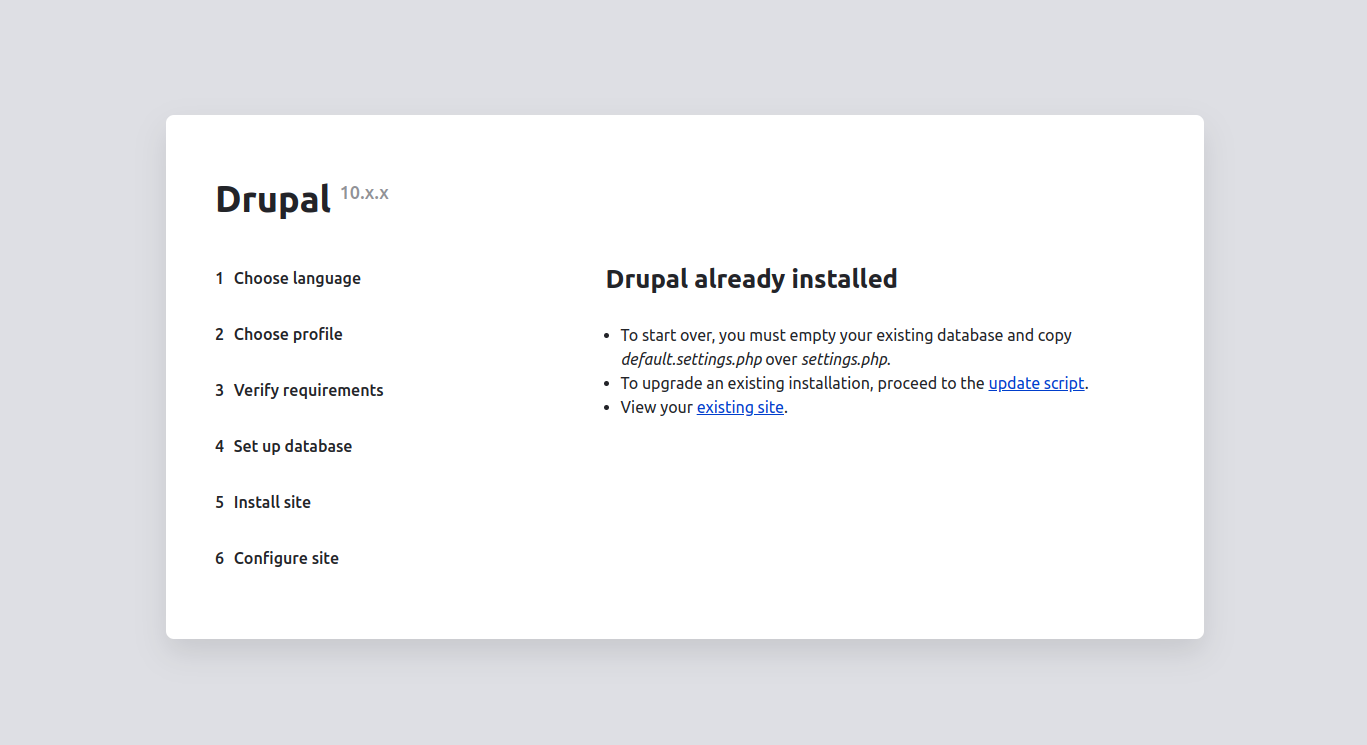Select the Choose profile step
The image size is (1367, 745).
[288, 334]
